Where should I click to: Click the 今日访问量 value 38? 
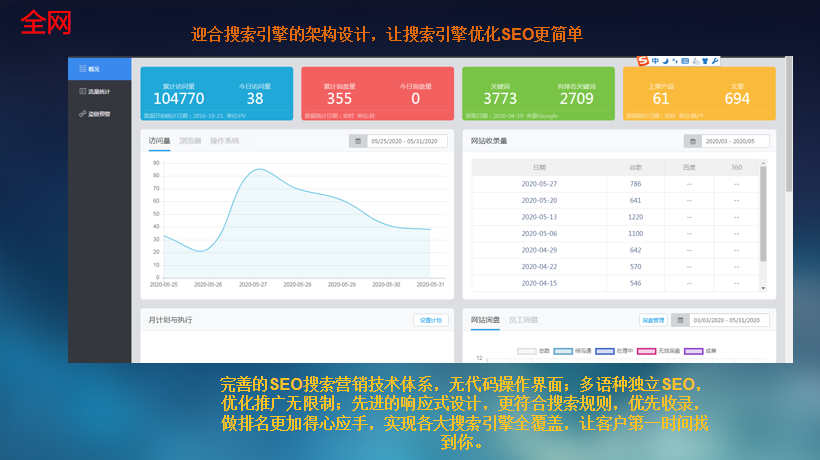pos(255,99)
